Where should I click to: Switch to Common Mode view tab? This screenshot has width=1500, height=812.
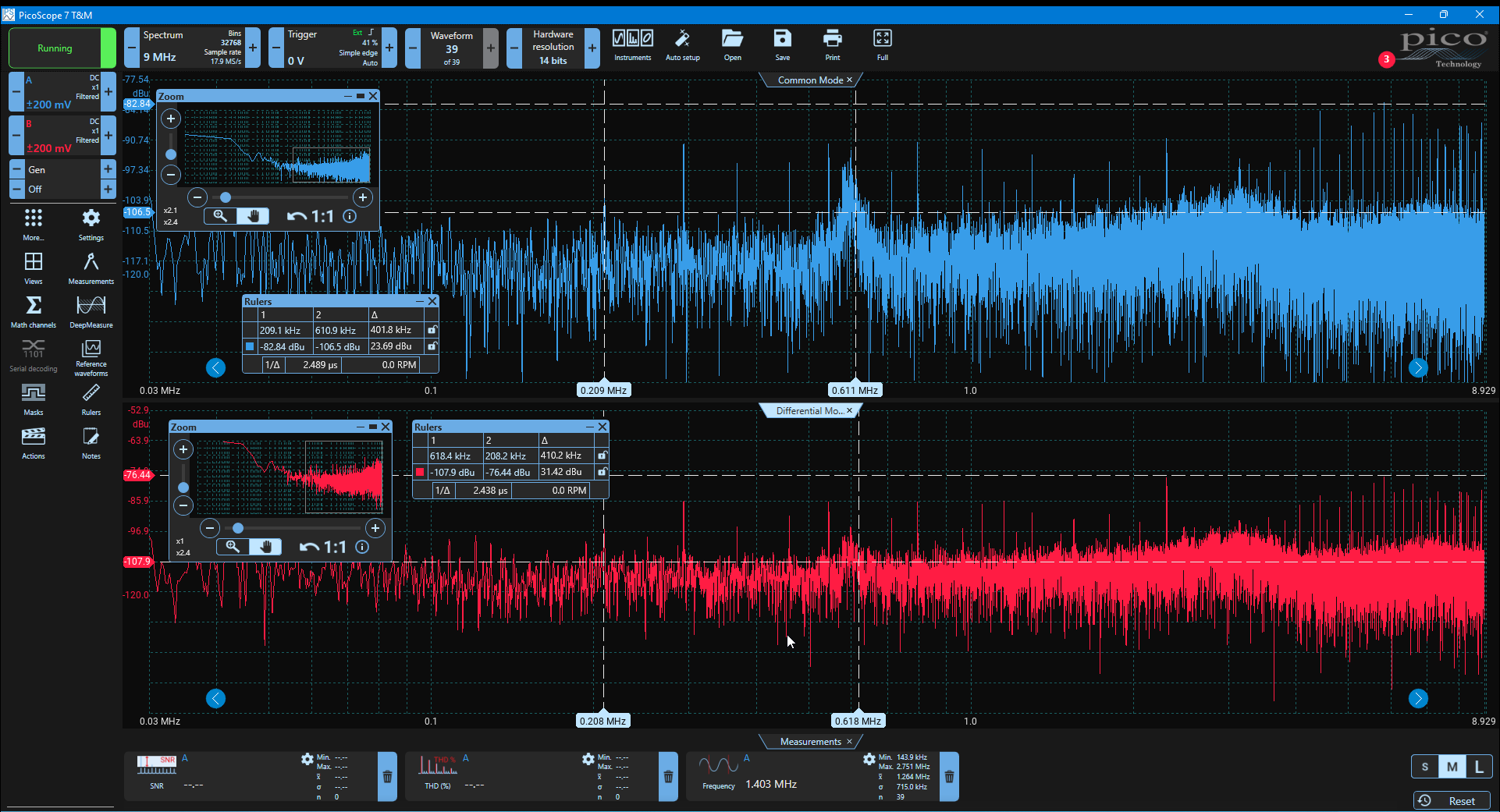click(x=809, y=80)
